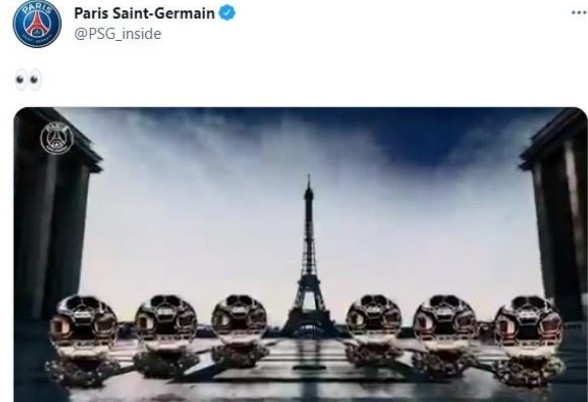588x402 pixels.
Task: Select the second trophy from the left
Action: [x=165, y=335]
